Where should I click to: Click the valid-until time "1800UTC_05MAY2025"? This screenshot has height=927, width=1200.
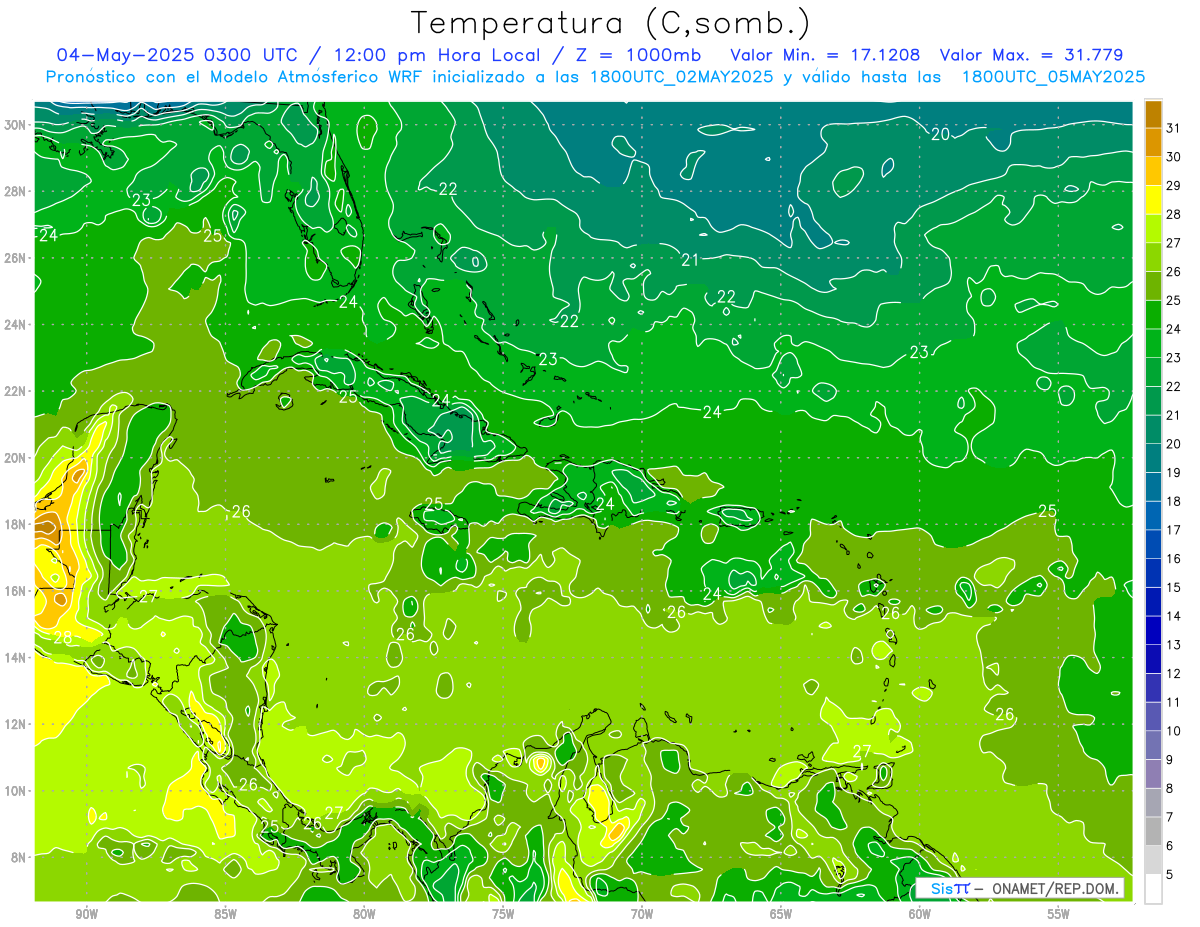coord(1053,76)
